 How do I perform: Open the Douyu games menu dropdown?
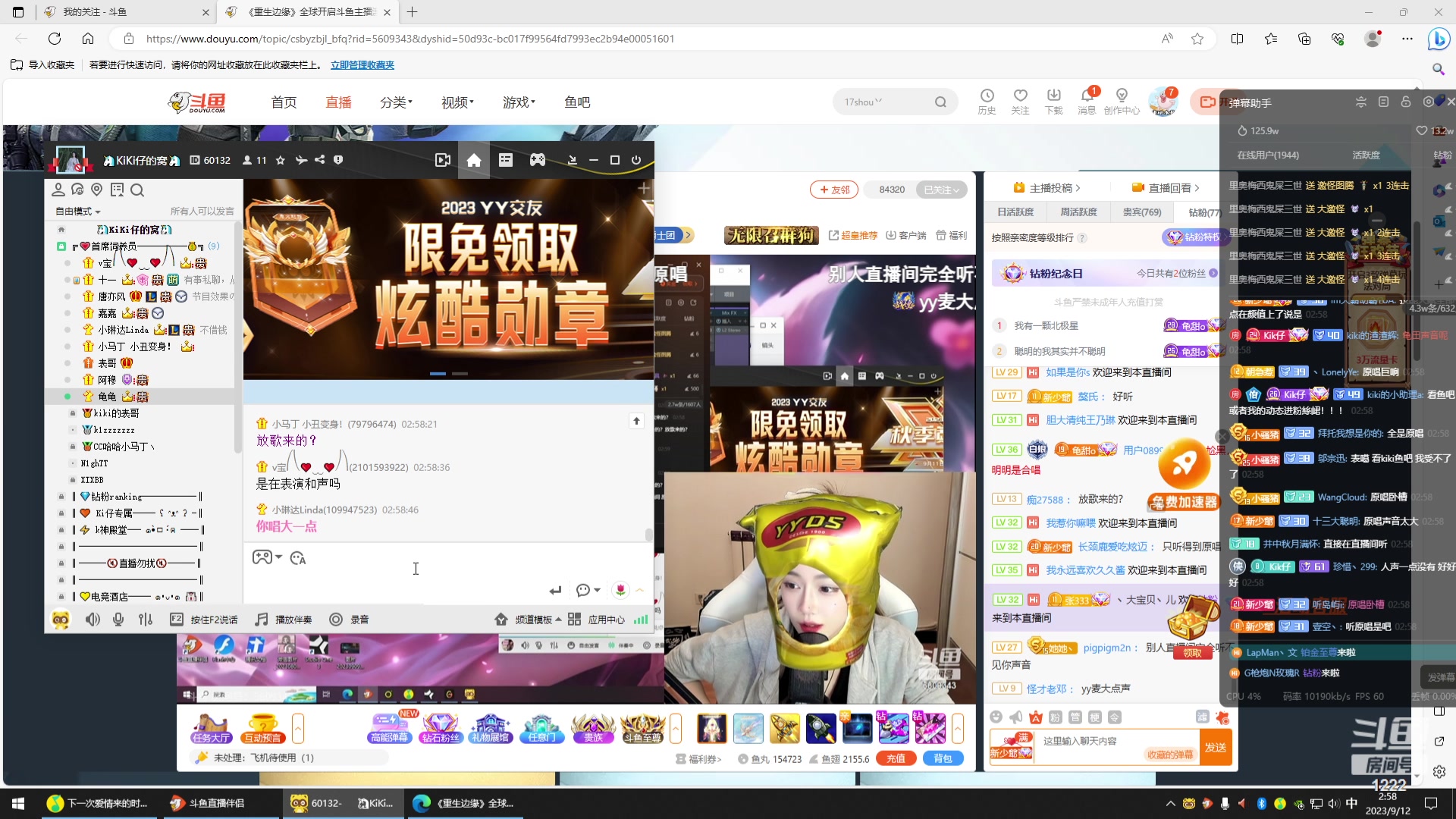click(519, 102)
